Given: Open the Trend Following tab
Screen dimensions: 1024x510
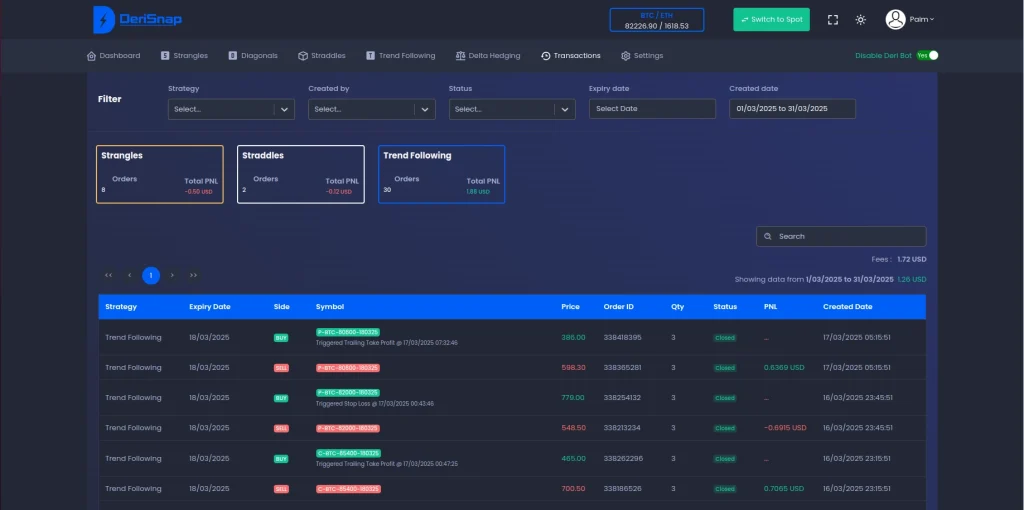Looking at the screenshot, I should click(400, 56).
